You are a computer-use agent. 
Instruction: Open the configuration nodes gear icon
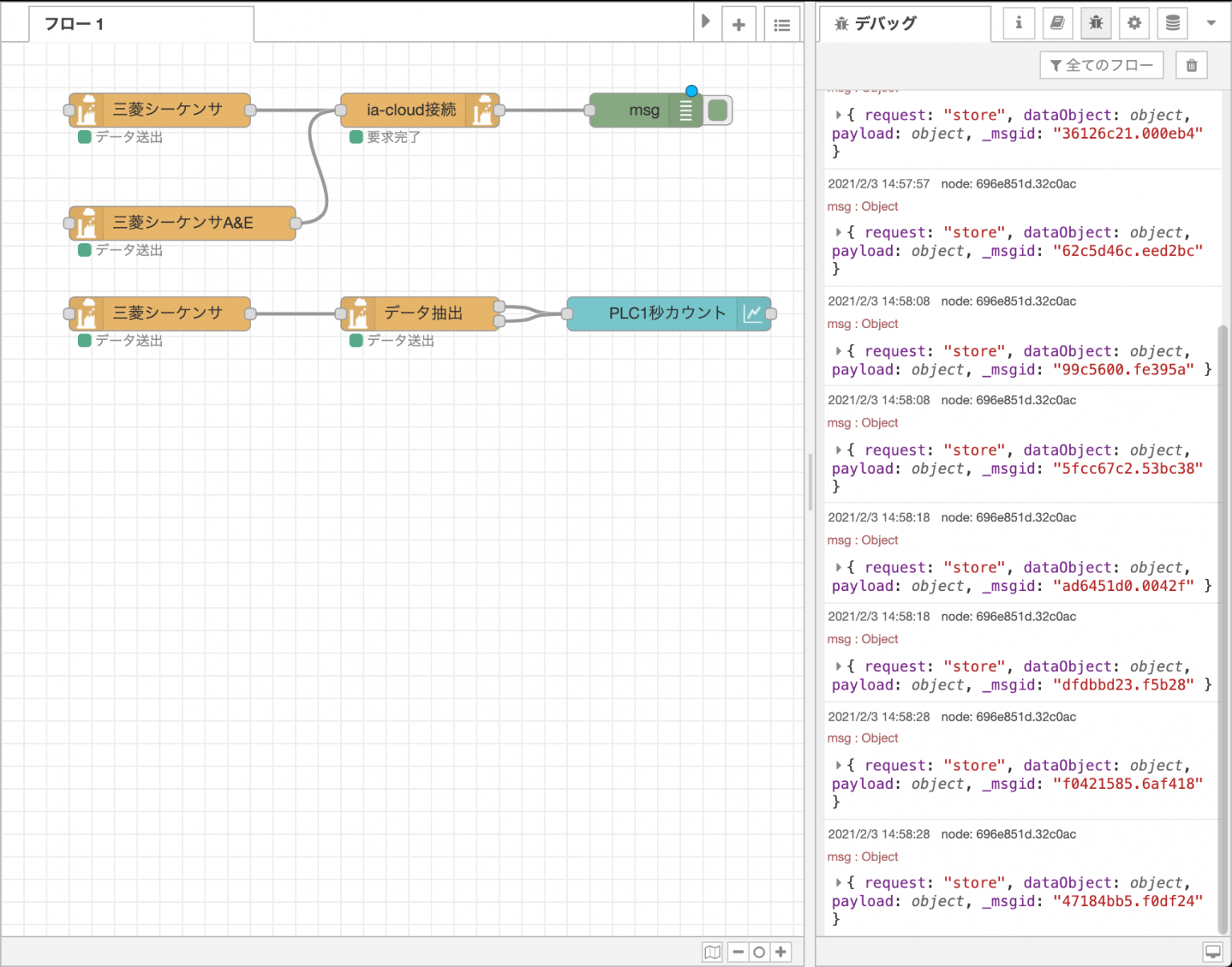1134,23
